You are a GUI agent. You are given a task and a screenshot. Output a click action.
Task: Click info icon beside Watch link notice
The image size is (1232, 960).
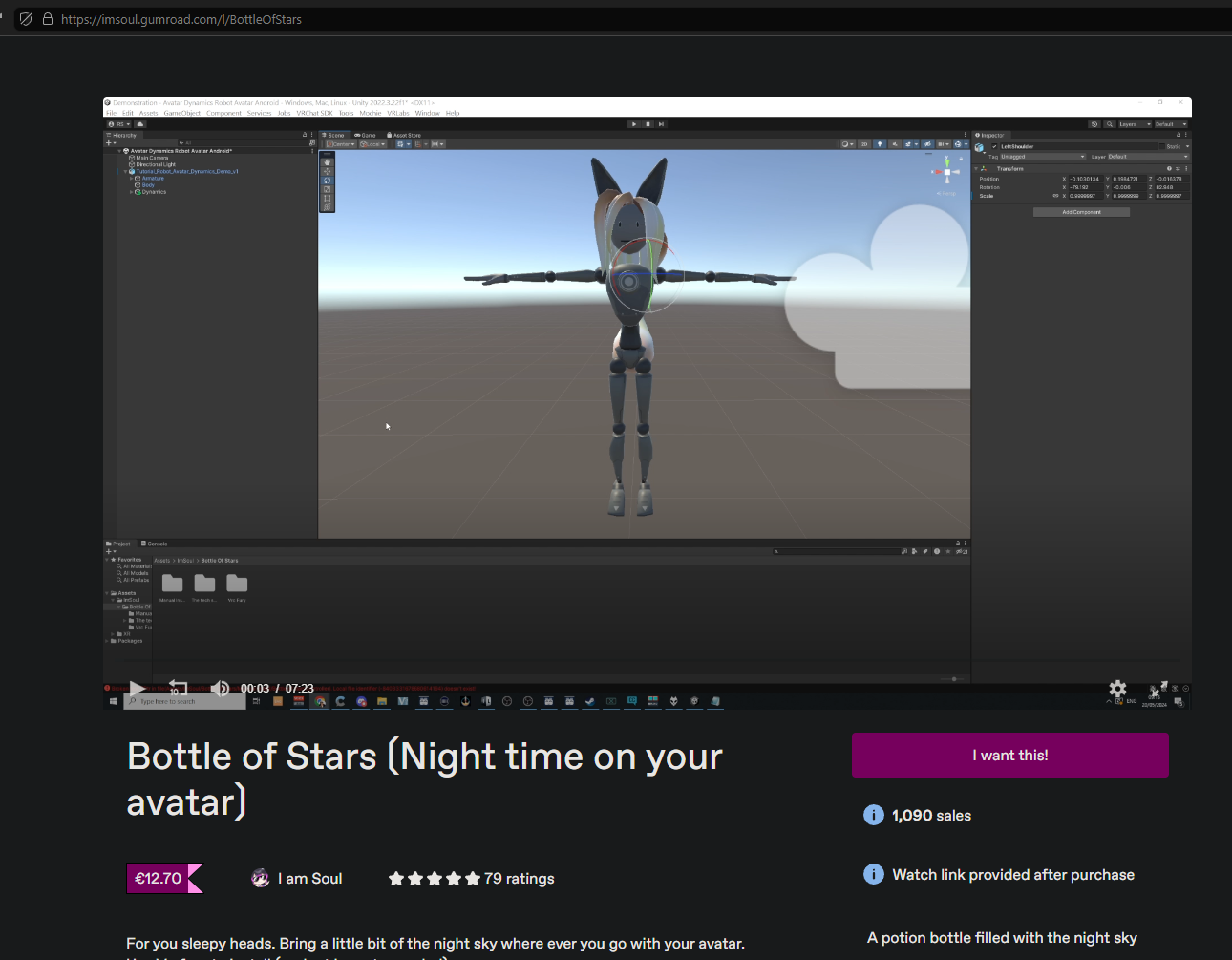coord(873,874)
